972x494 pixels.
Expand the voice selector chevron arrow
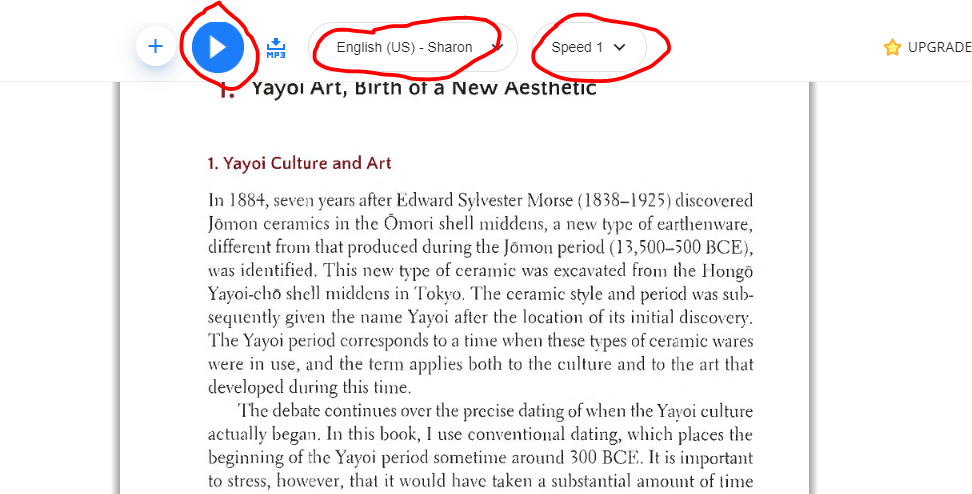coord(497,47)
